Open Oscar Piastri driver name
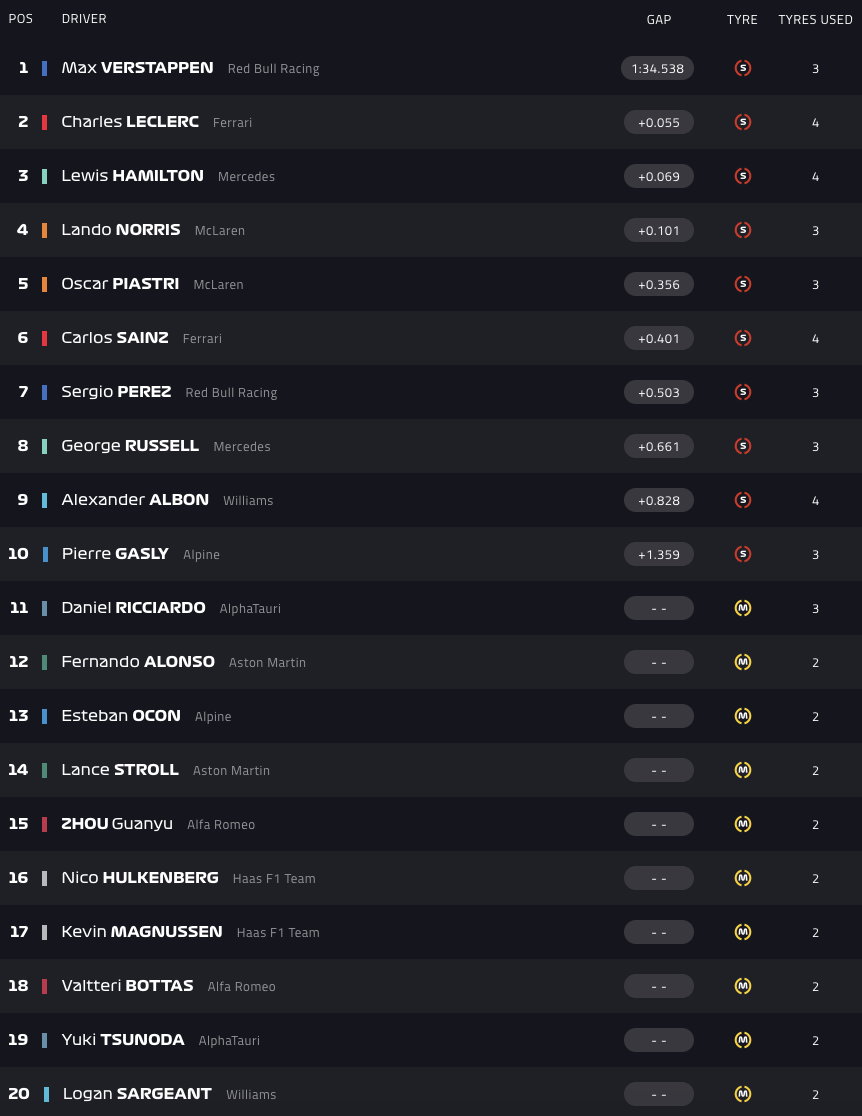Screen dimensions: 862x1116 point(120,284)
